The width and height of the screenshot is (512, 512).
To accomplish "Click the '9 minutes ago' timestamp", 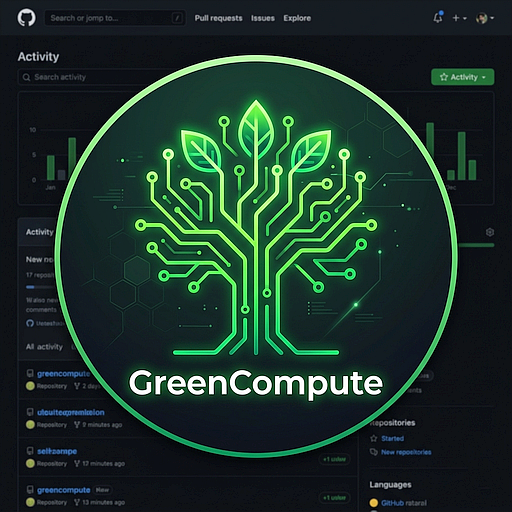I will 102,425.
